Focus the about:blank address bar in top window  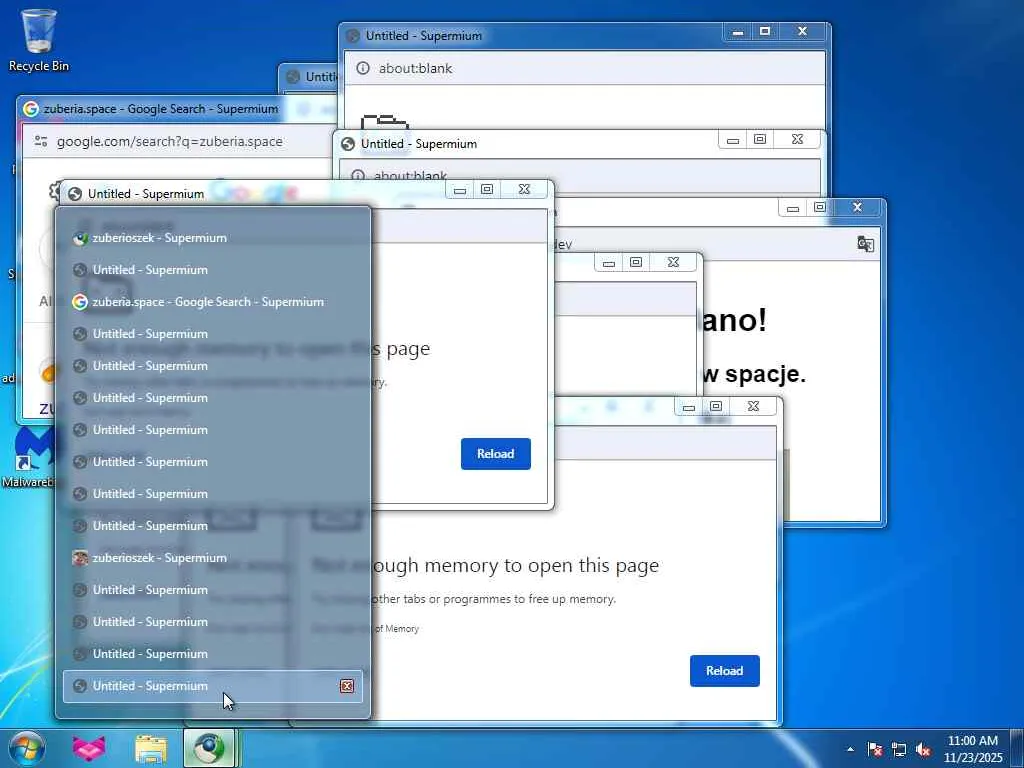point(584,68)
